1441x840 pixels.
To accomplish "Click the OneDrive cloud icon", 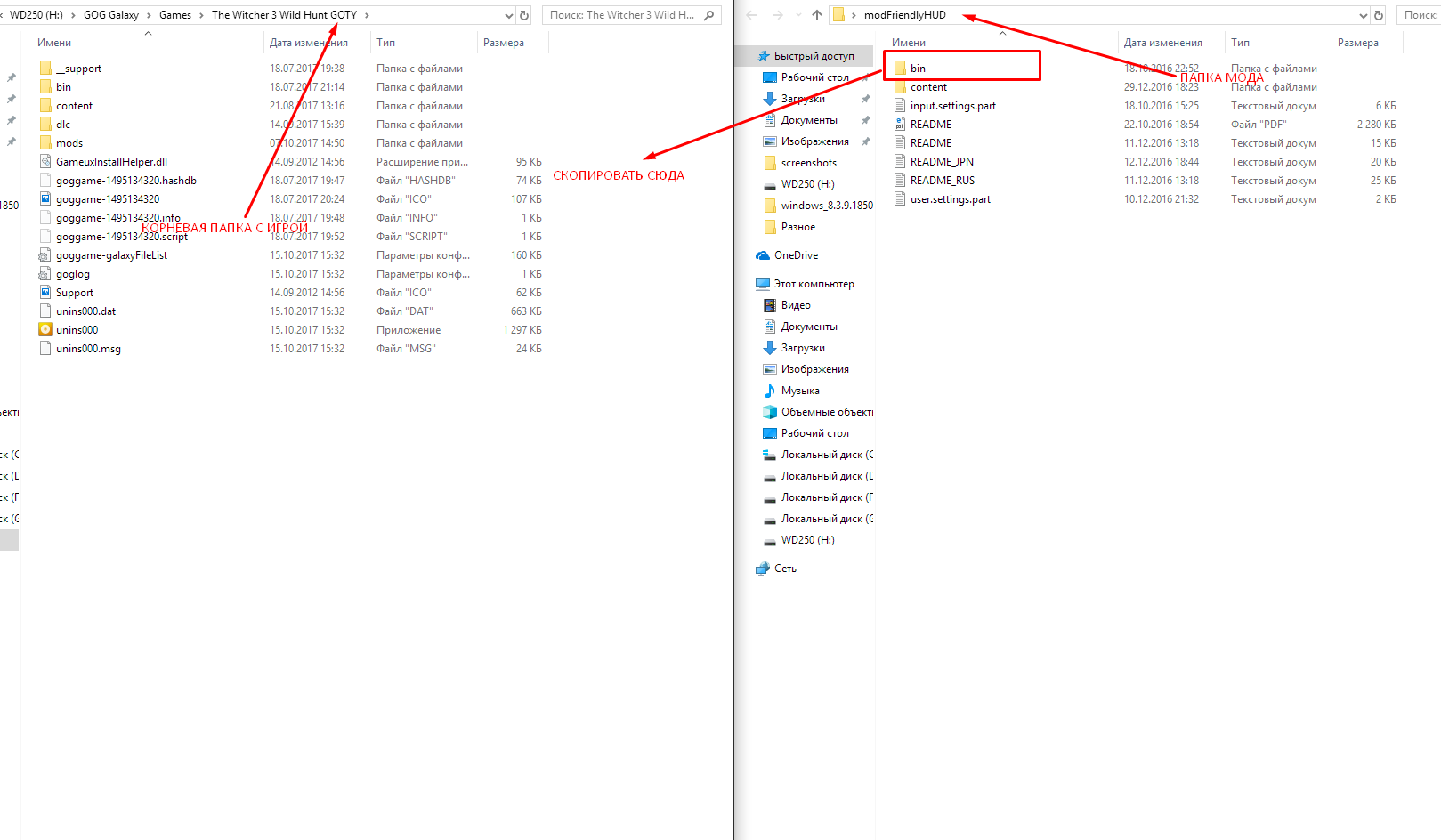I will (x=763, y=255).
